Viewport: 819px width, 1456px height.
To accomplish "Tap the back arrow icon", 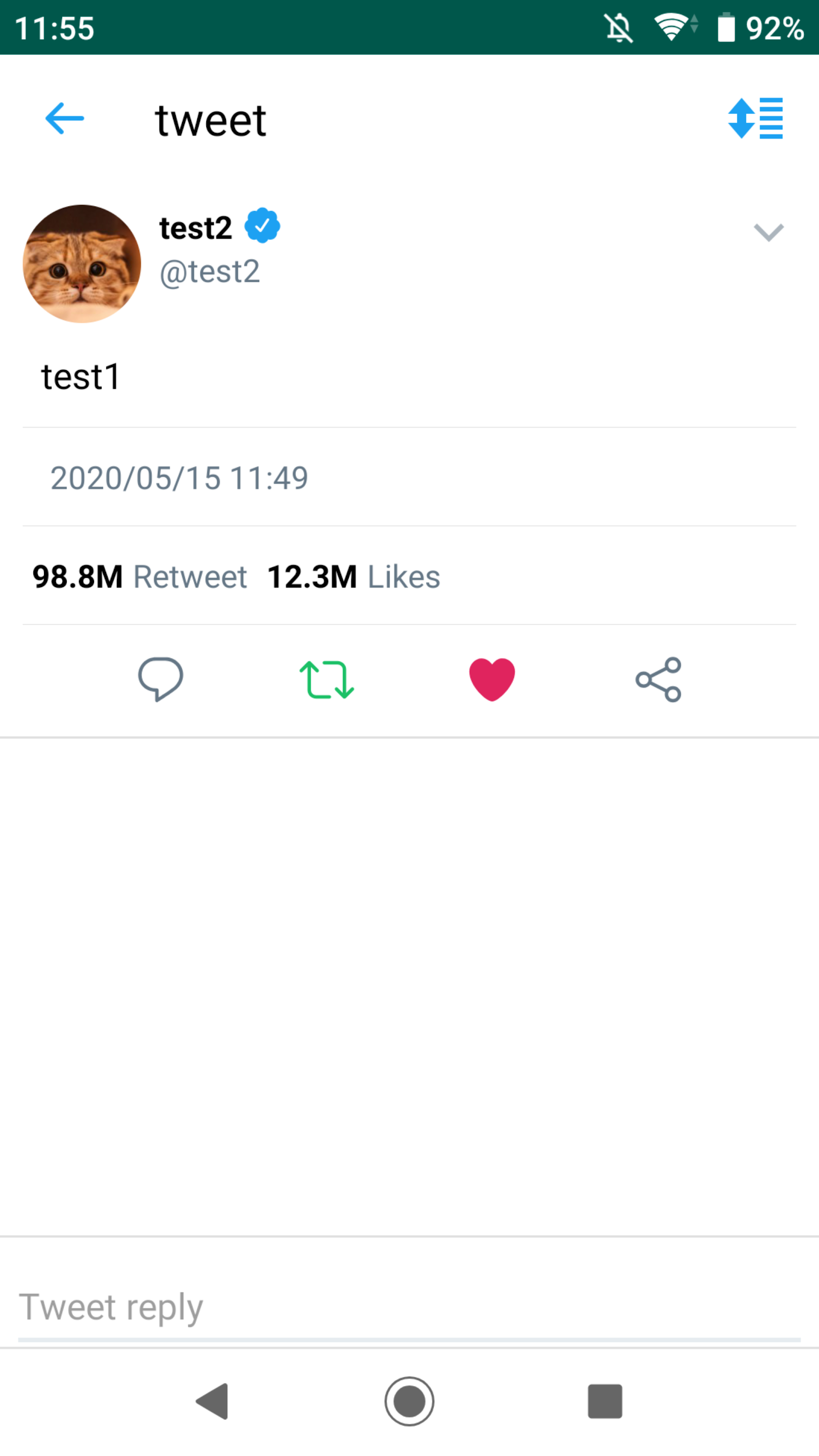I will [x=64, y=119].
